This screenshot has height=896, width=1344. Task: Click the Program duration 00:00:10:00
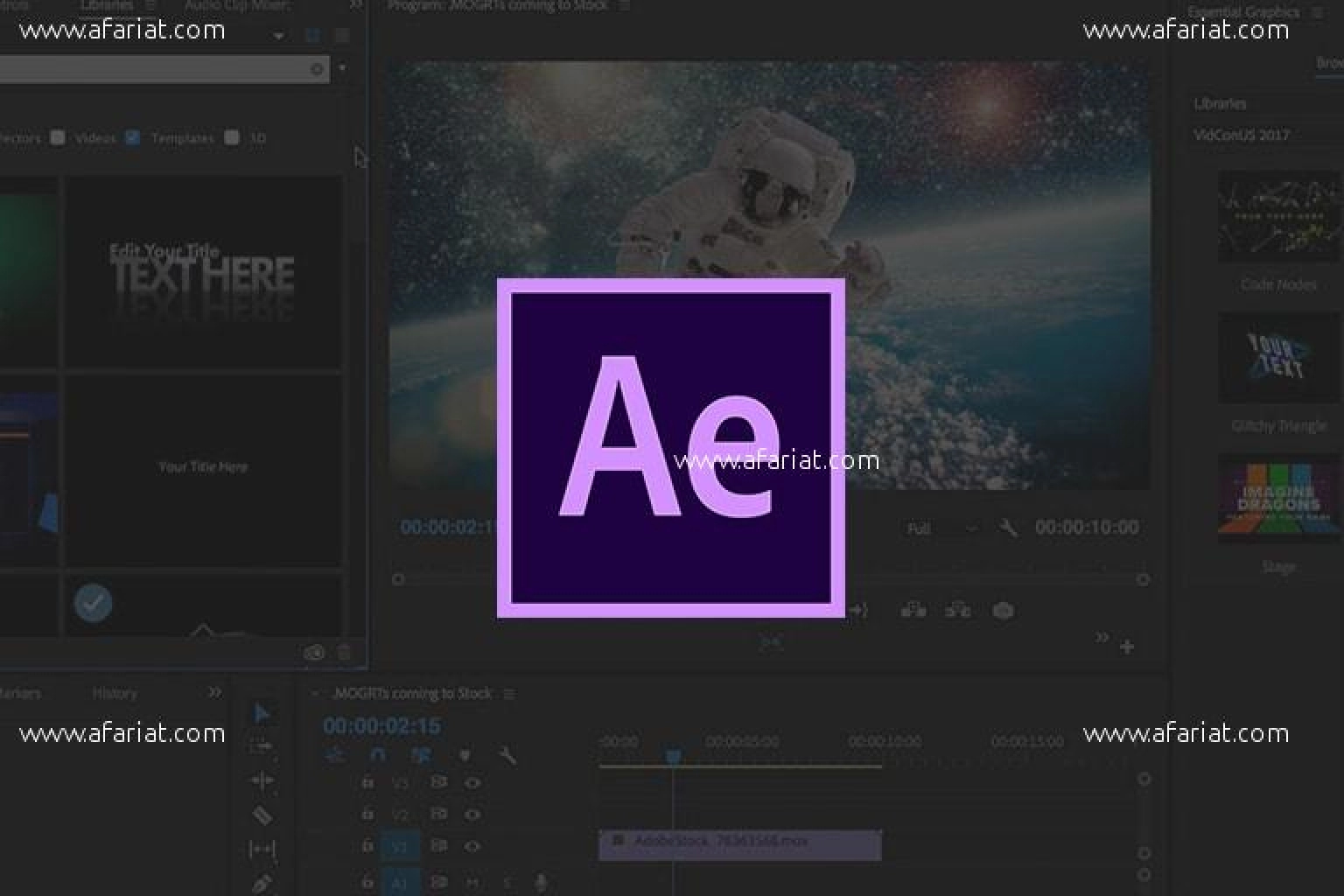[x=1087, y=528]
